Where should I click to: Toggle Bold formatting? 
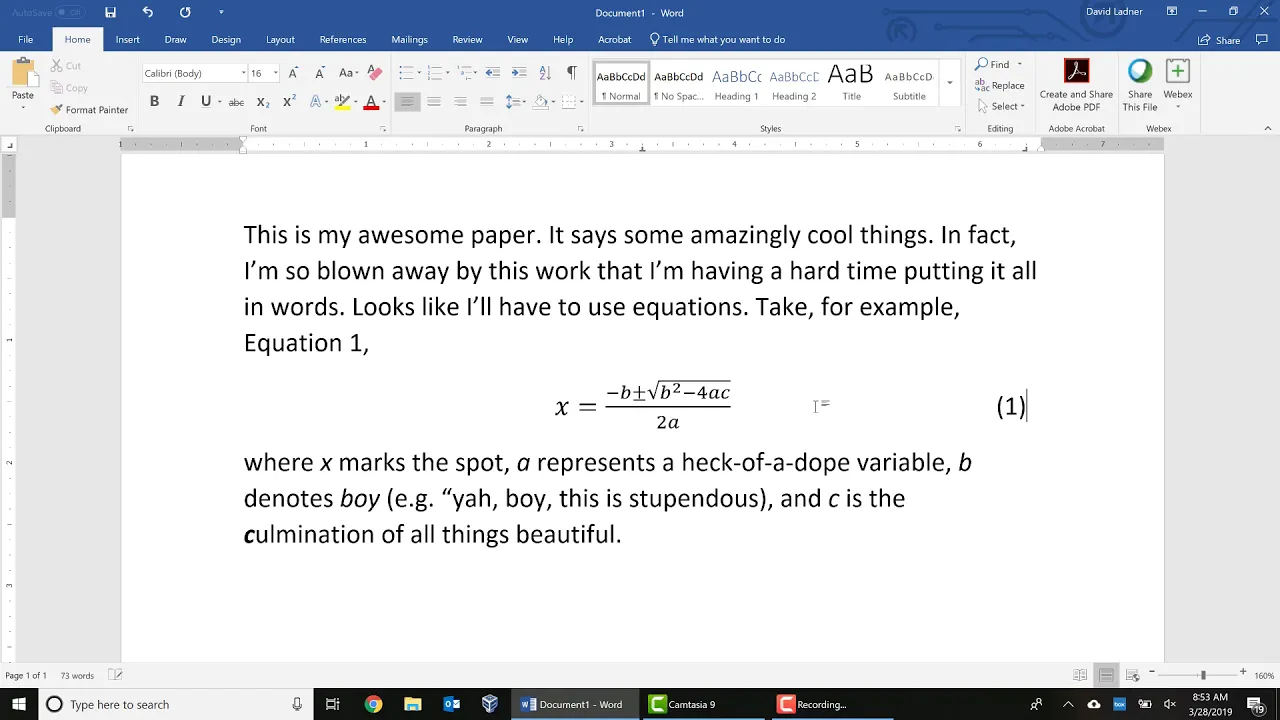[154, 102]
